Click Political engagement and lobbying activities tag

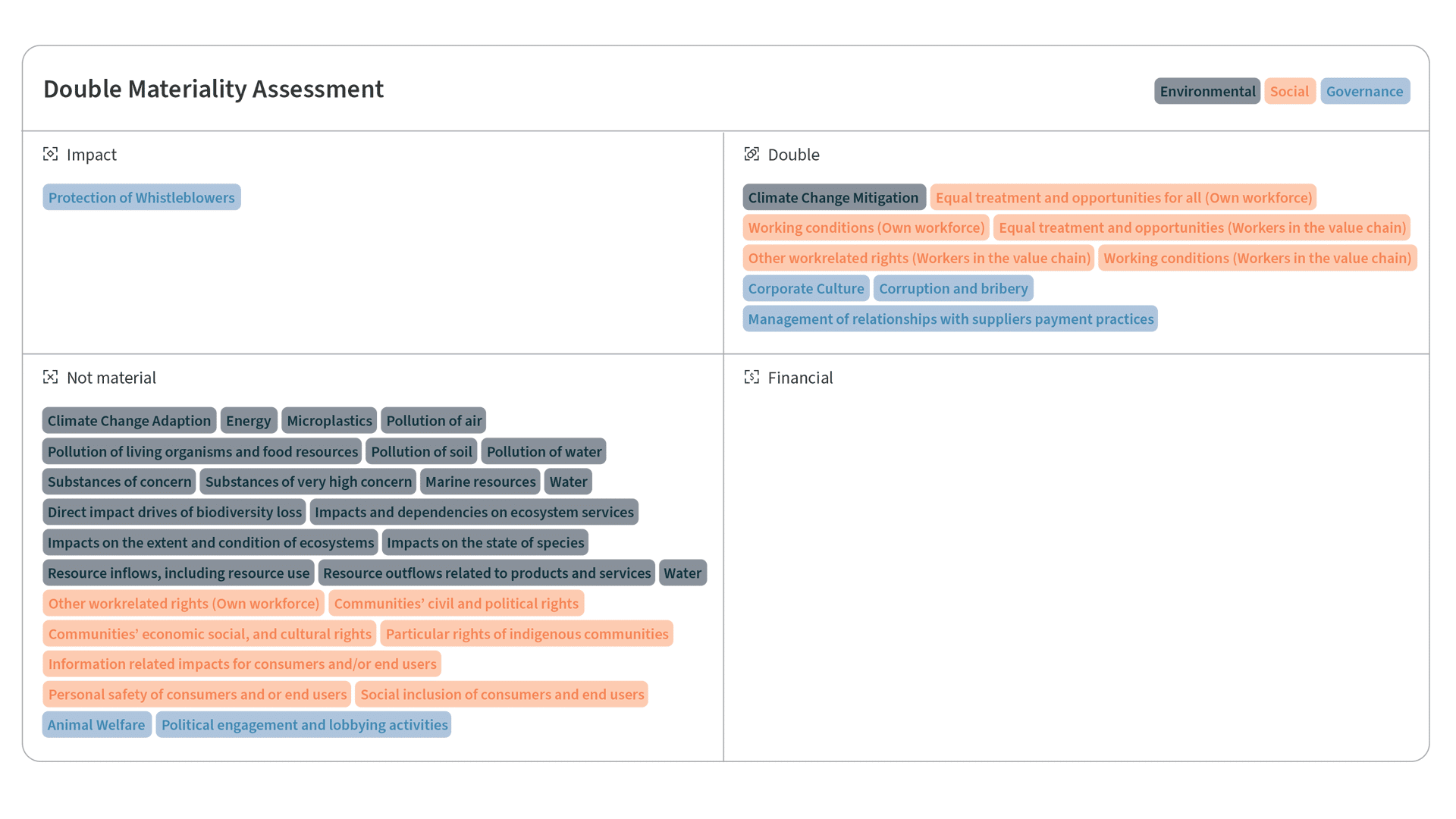(x=304, y=724)
